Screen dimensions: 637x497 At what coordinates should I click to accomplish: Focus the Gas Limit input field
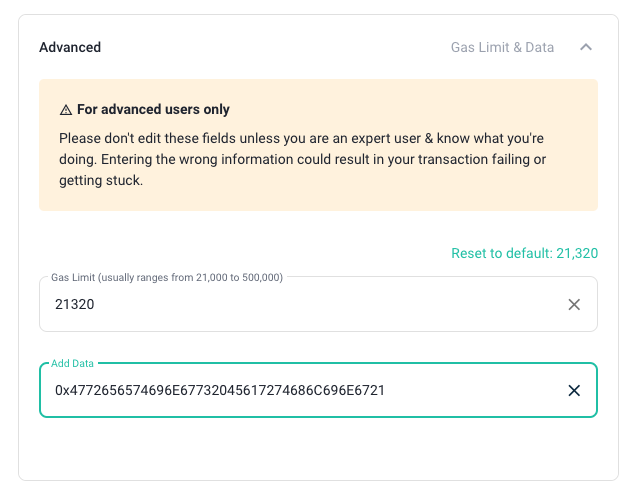pos(318,304)
